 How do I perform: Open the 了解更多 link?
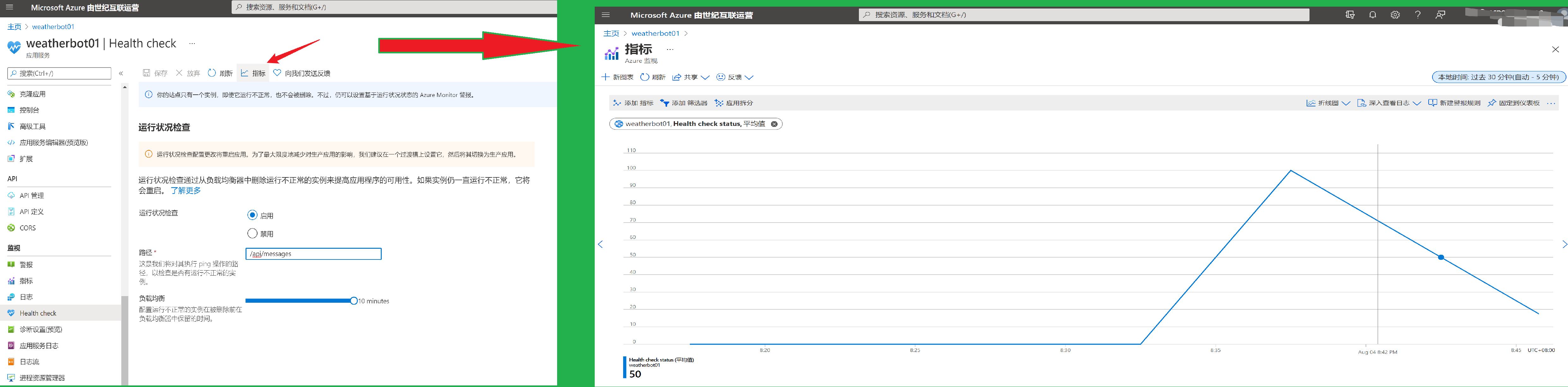coord(186,190)
